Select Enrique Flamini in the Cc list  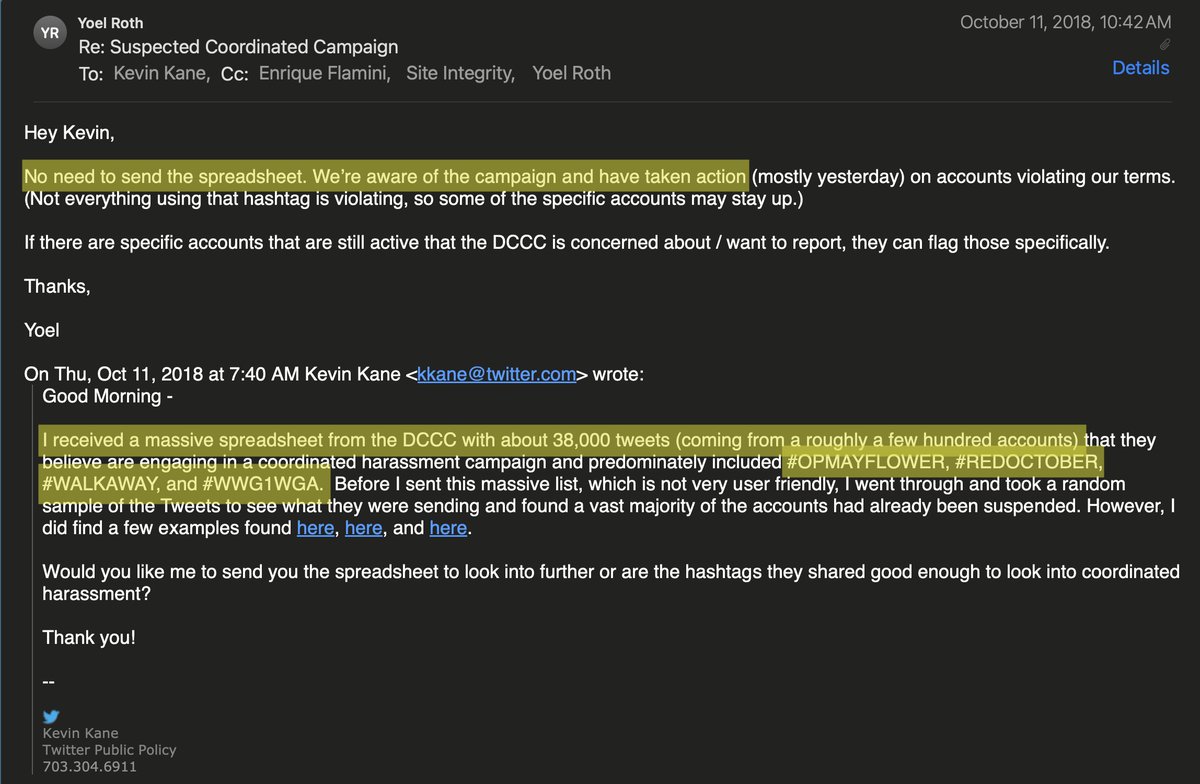pyautogui.click(x=320, y=73)
